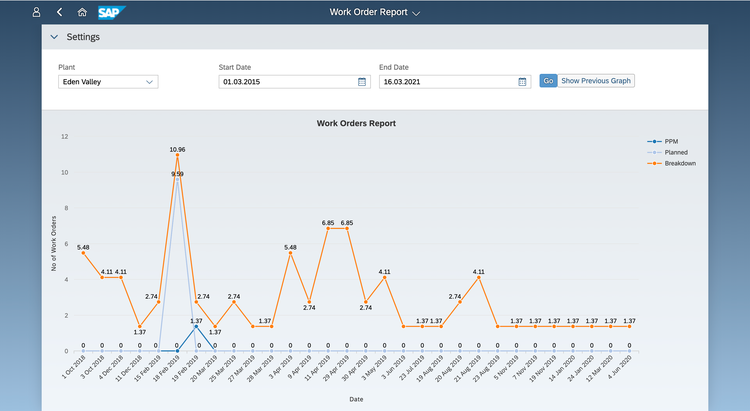This screenshot has height=411, width=750.
Task: Click the 18 Feb 2019 axis label
Action: click(x=166, y=368)
